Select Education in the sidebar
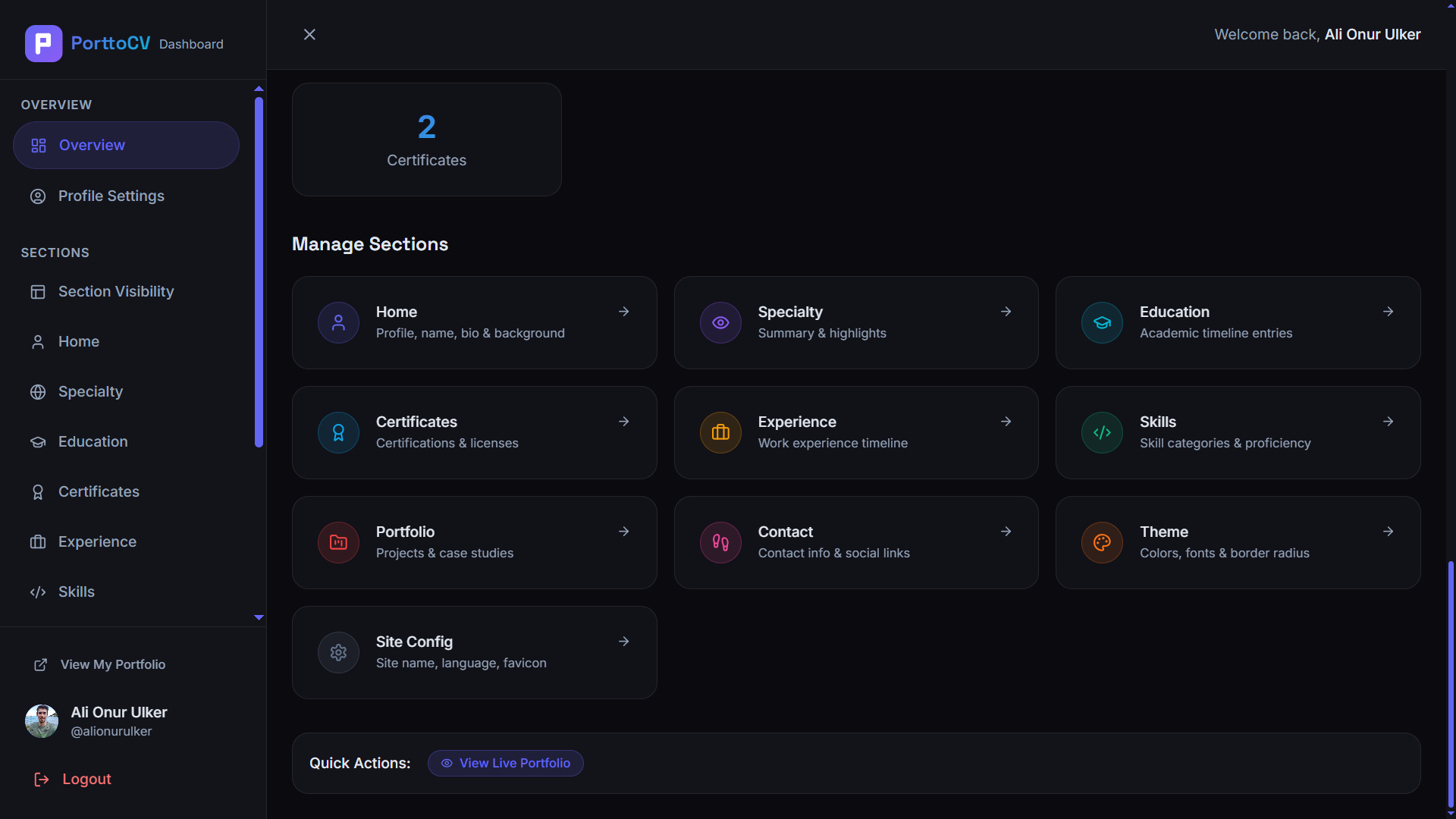1456x819 pixels. (x=126, y=441)
